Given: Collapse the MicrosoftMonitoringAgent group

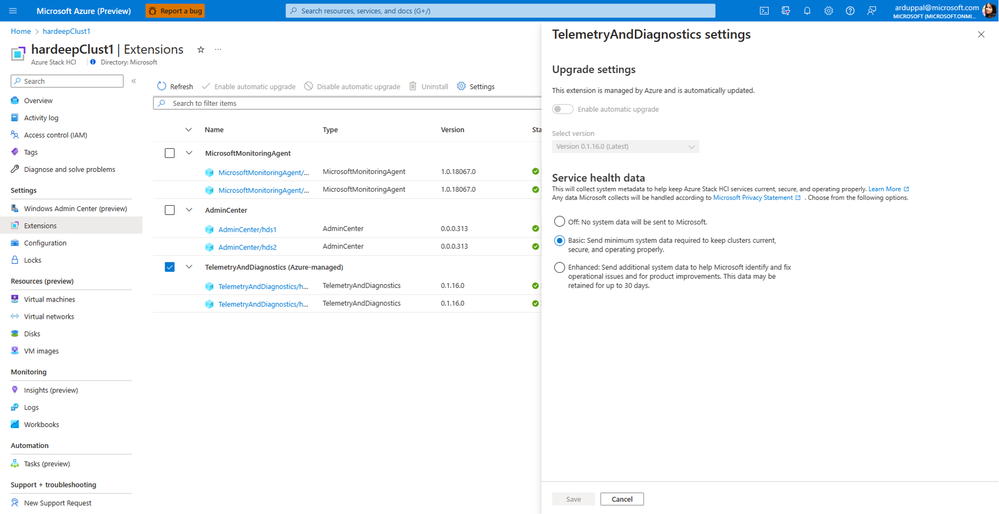Looking at the screenshot, I should (x=188, y=153).
